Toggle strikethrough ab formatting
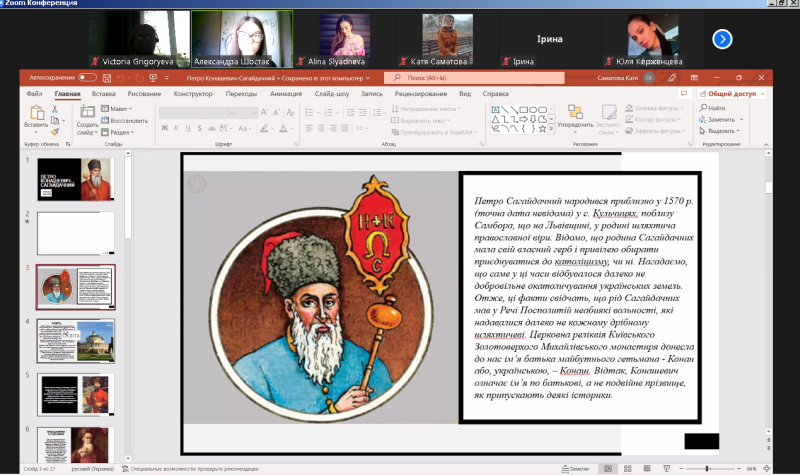 (211, 128)
